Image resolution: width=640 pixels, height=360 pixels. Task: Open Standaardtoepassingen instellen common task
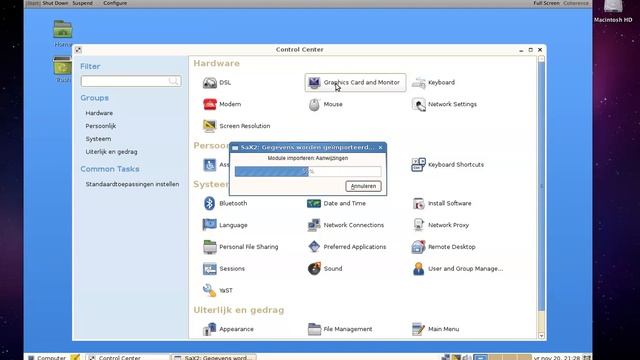[x=132, y=184]
